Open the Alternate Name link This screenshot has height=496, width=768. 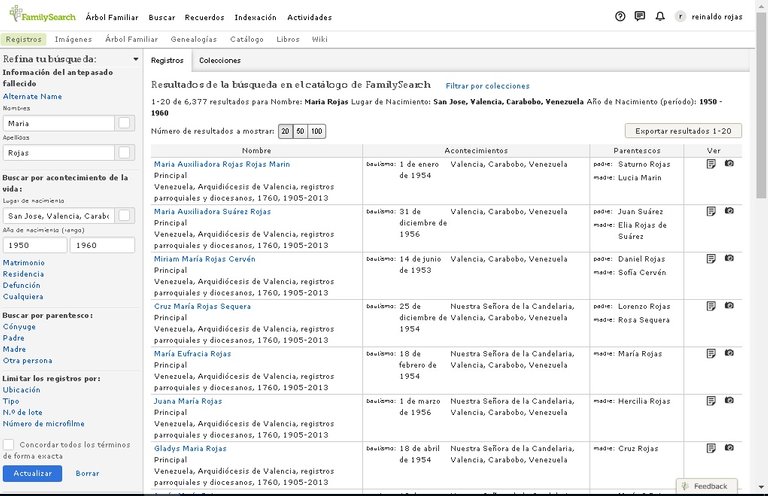(x=32, y=96)
